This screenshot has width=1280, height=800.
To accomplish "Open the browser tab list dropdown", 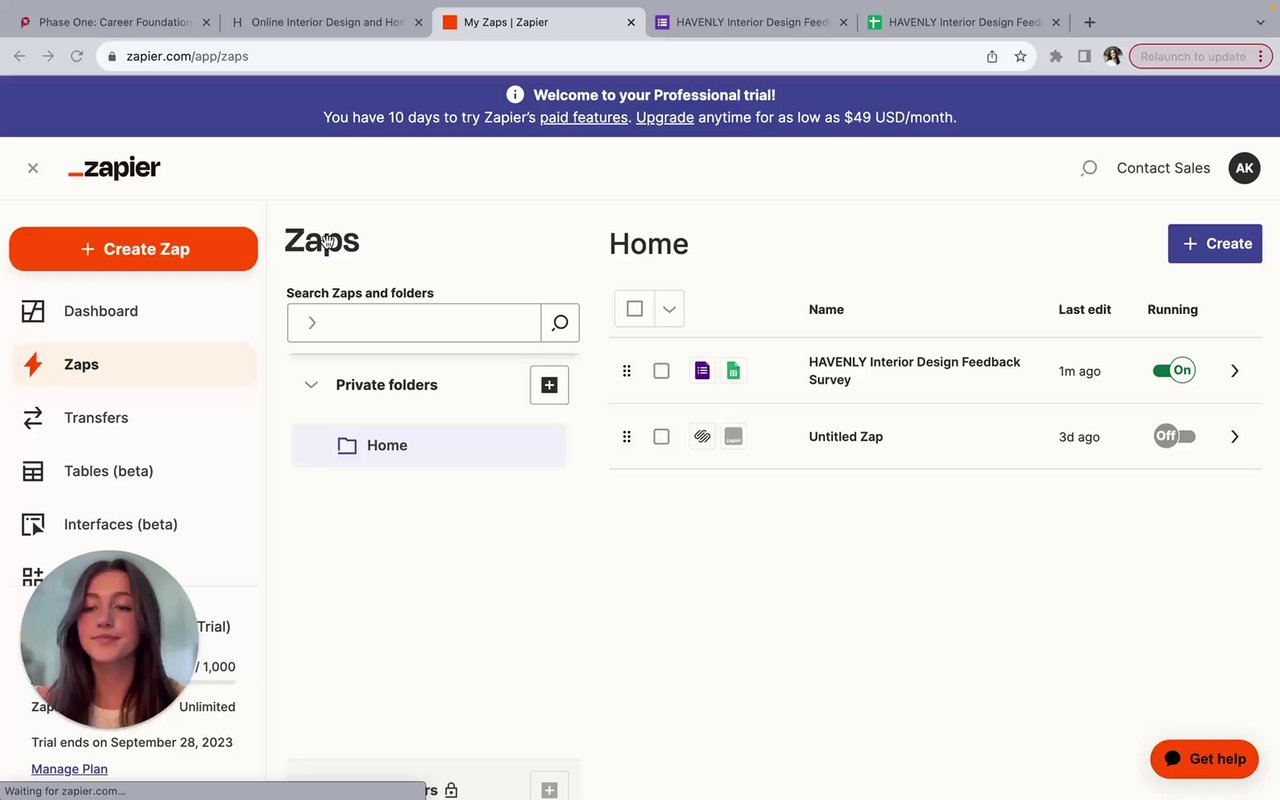I will (x=1260, y=22).
